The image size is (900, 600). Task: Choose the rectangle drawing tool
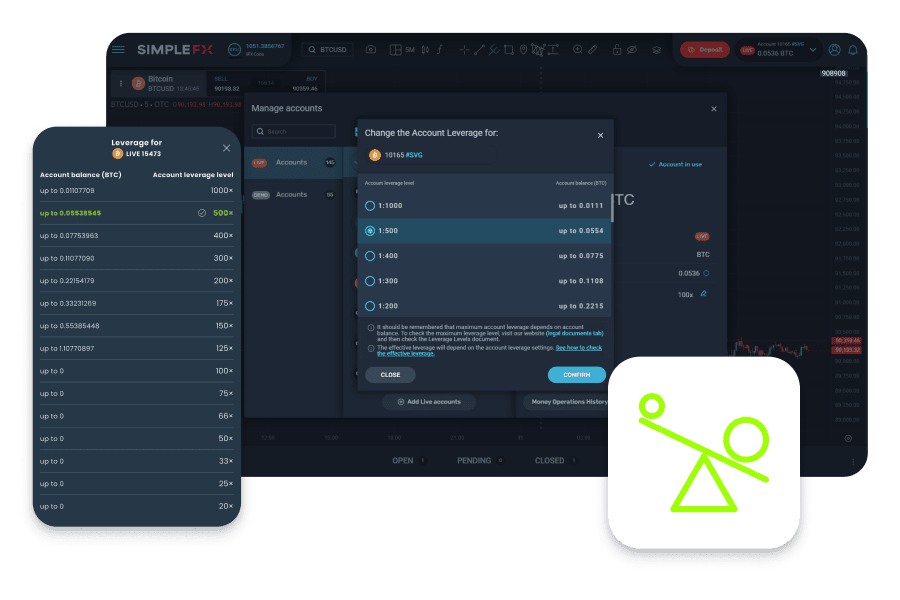click(509, 49)
